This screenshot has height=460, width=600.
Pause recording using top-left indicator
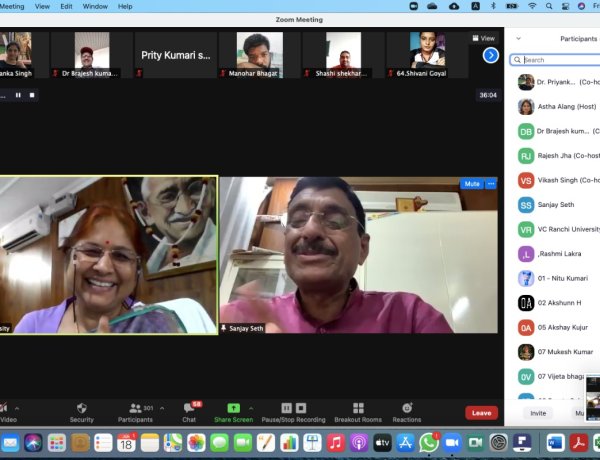[x=18, y=95]
